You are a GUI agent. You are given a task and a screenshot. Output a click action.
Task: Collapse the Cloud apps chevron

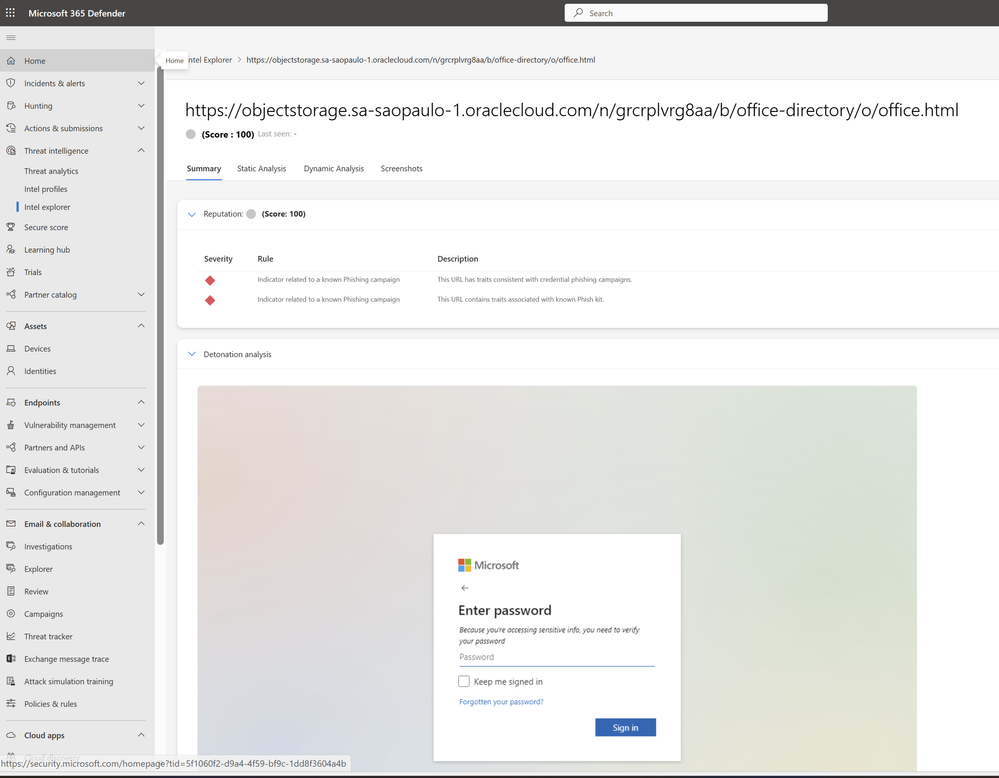[x=141, y=735]
